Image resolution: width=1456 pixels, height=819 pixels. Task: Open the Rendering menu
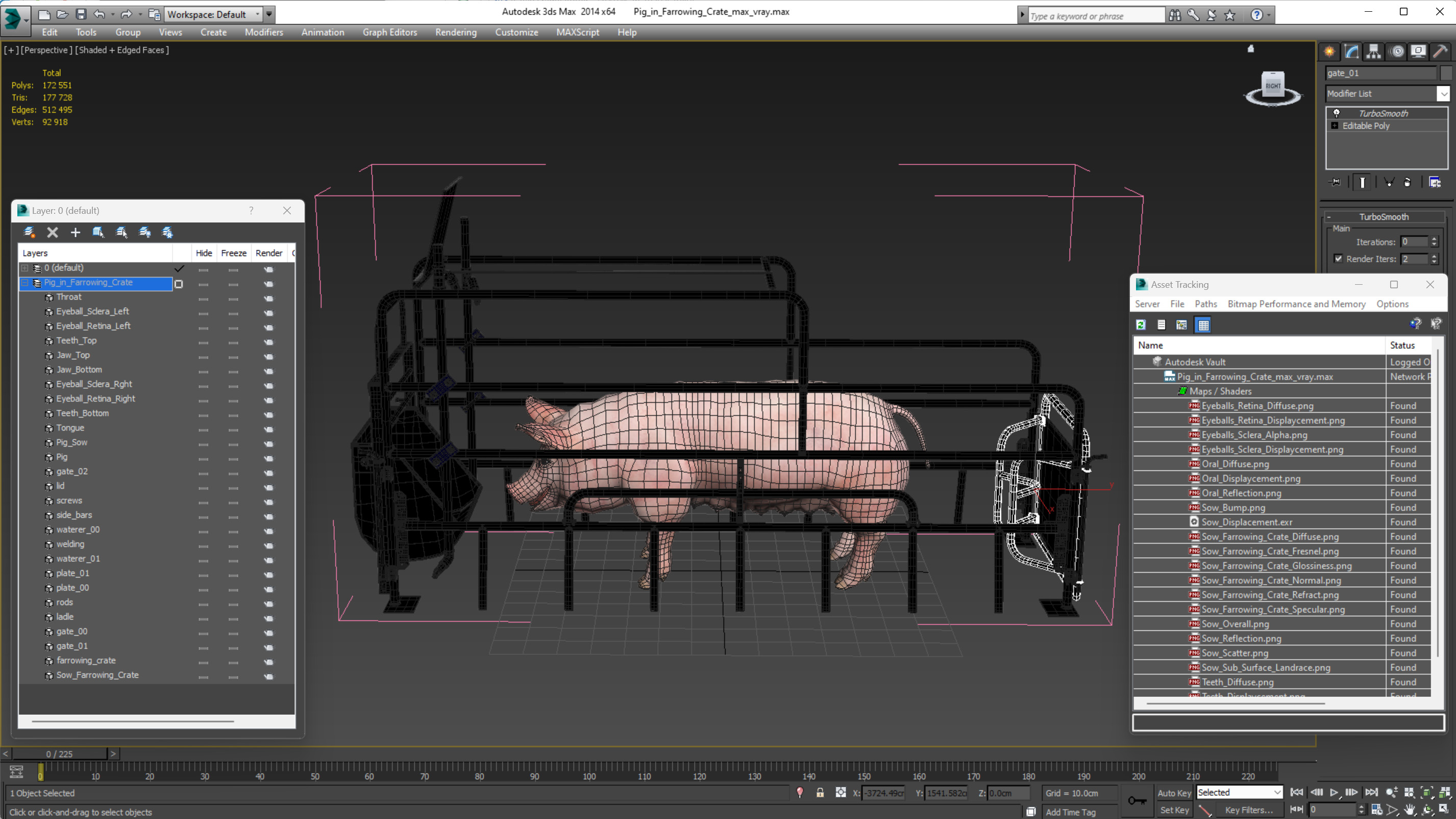(456, 32)
